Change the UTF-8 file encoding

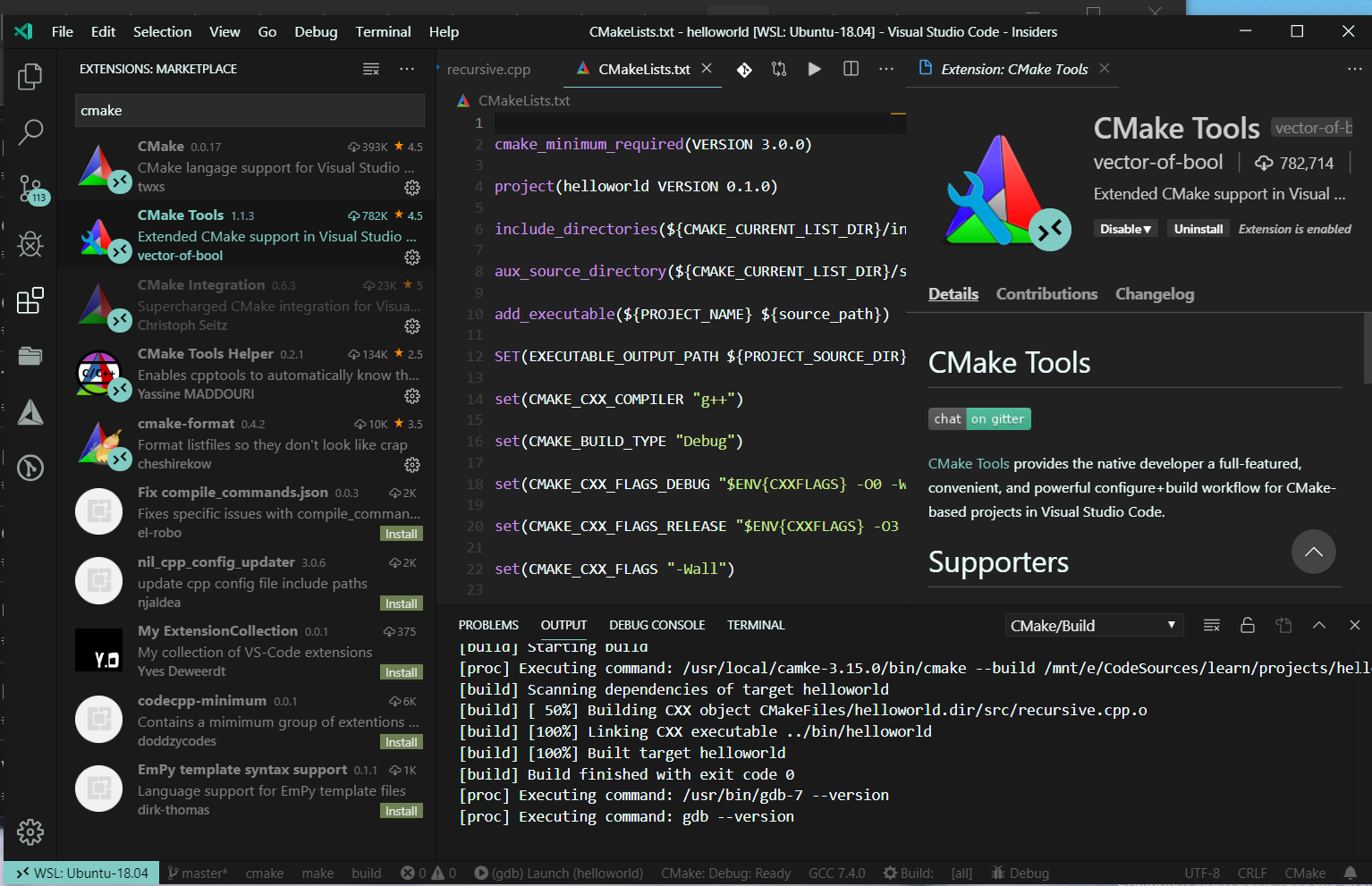pos(1202,873)
